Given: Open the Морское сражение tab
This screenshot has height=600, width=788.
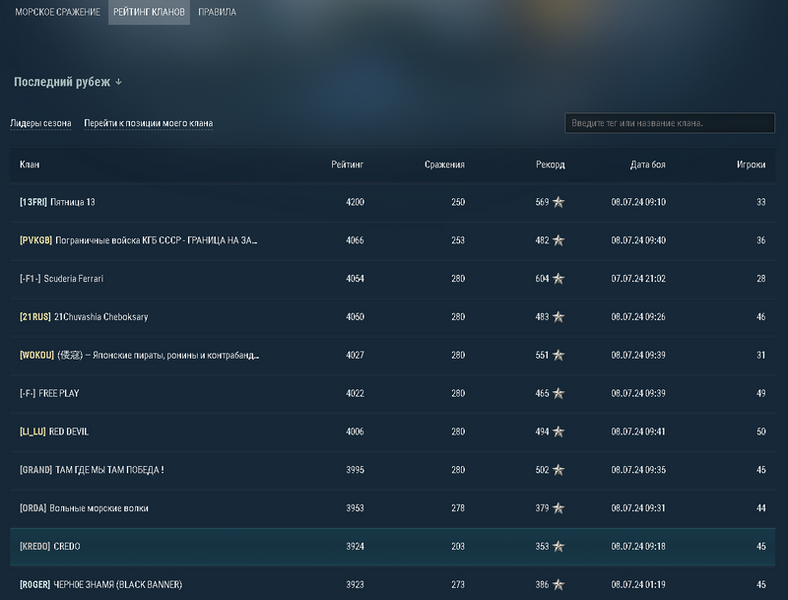Looking at the screenshot, I should [57, 12].
